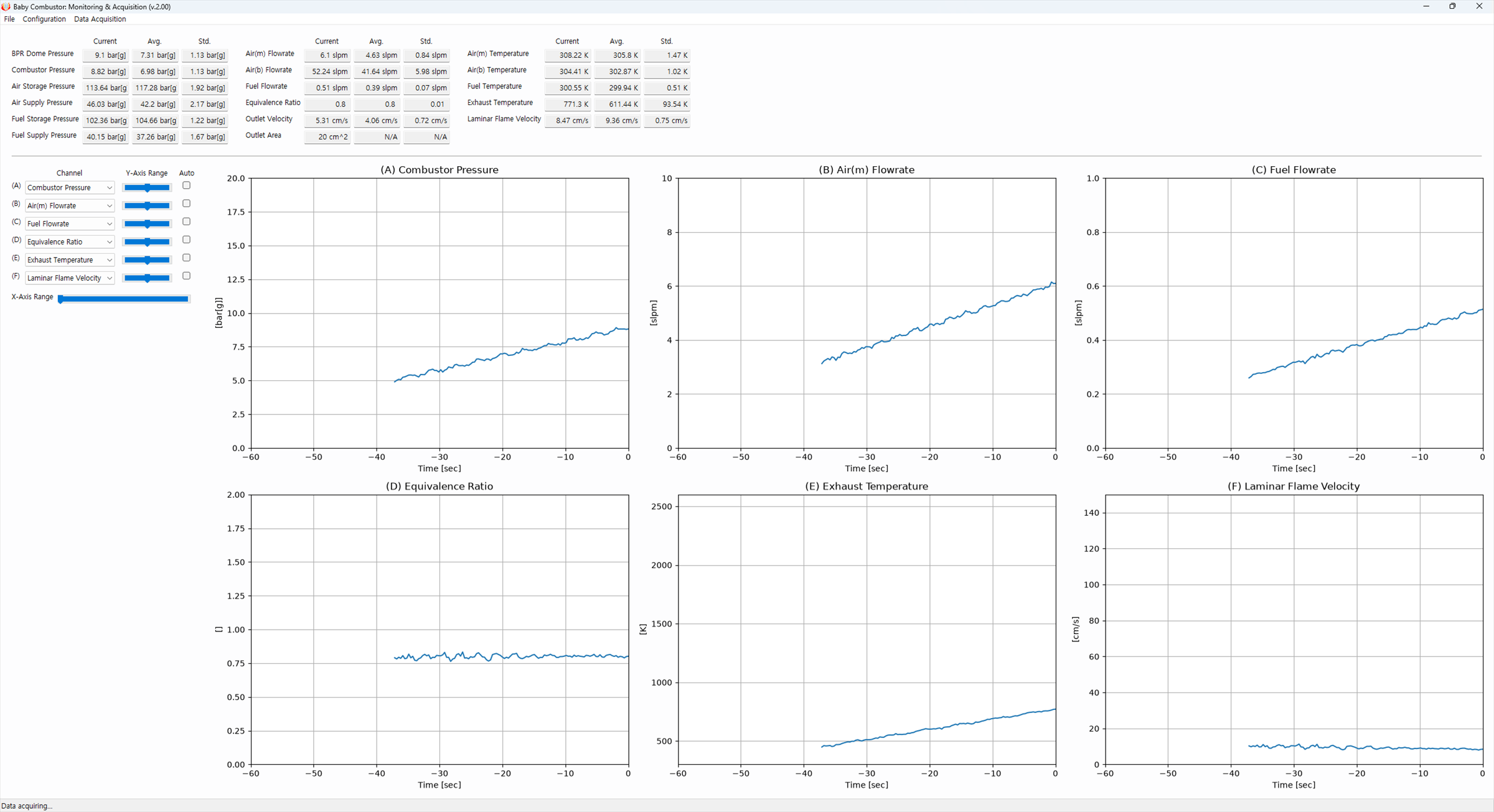Restore down the Baby Combustor window
This screenshot has width=1494, height=812.
1452,6
